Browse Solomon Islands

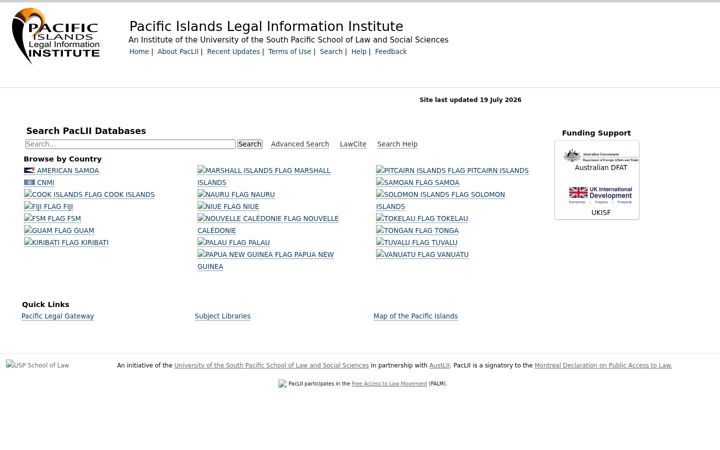click(440, 200)
